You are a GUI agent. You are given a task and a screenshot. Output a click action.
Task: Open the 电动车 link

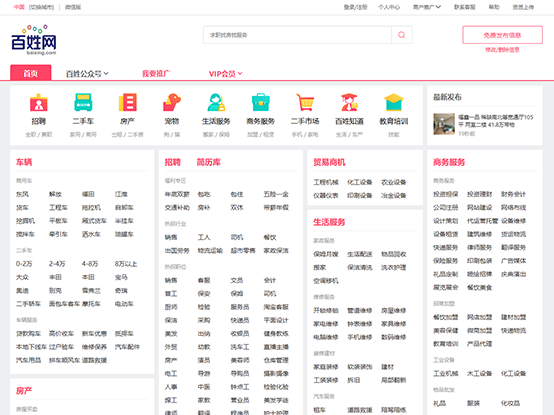[x=124, y=304]
